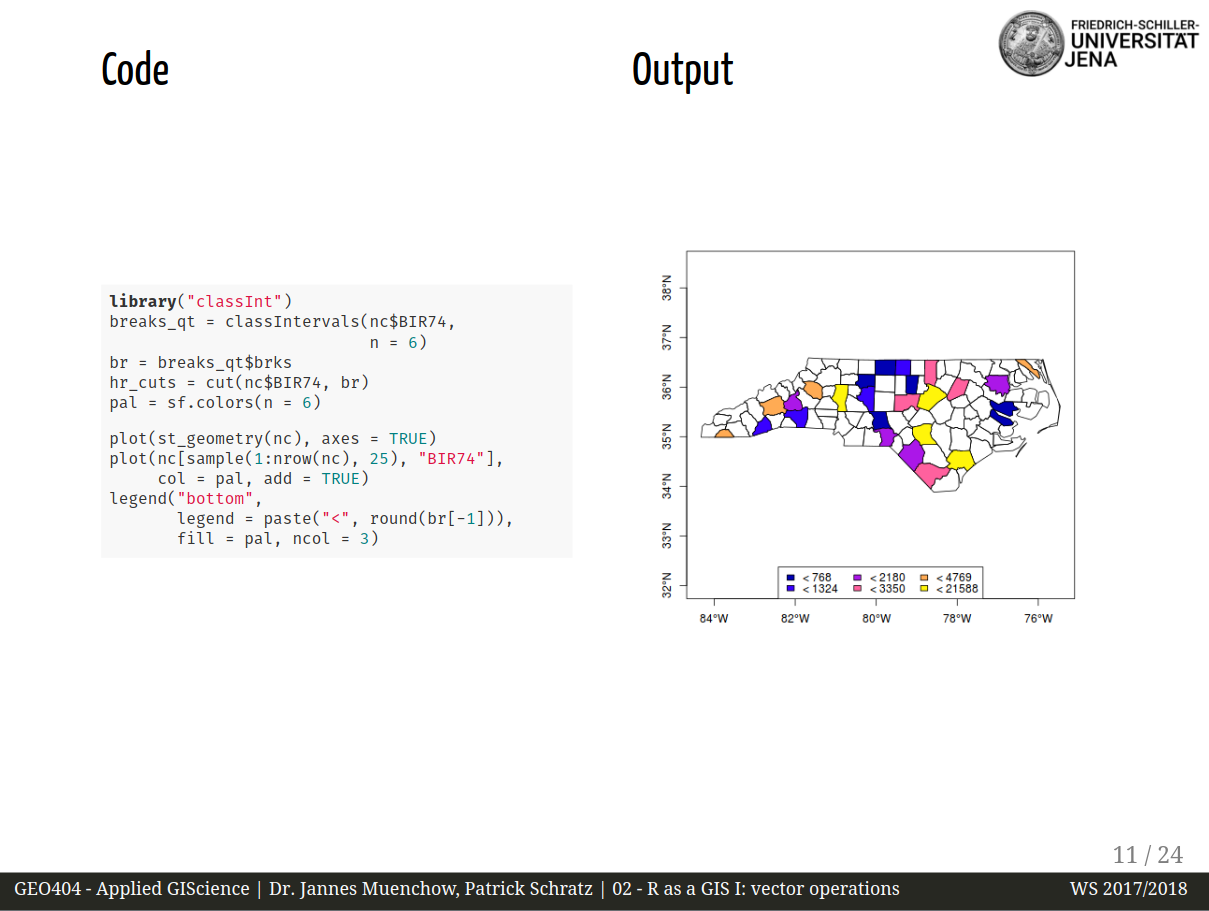The width and height of the screenshot is (1209, 911).
Task: Click the 'fill = pal, ncol = 3)' line
Action: pyautogui.click(x=278, y=539)
